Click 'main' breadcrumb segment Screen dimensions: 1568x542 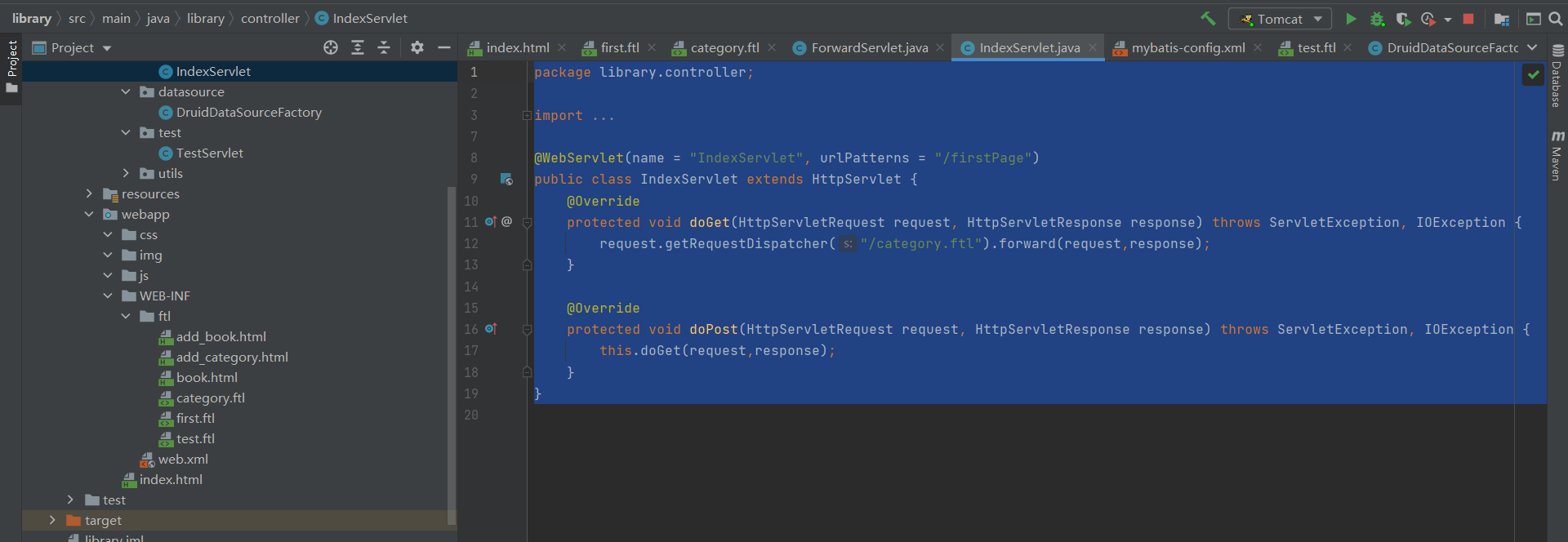point(116,18)
